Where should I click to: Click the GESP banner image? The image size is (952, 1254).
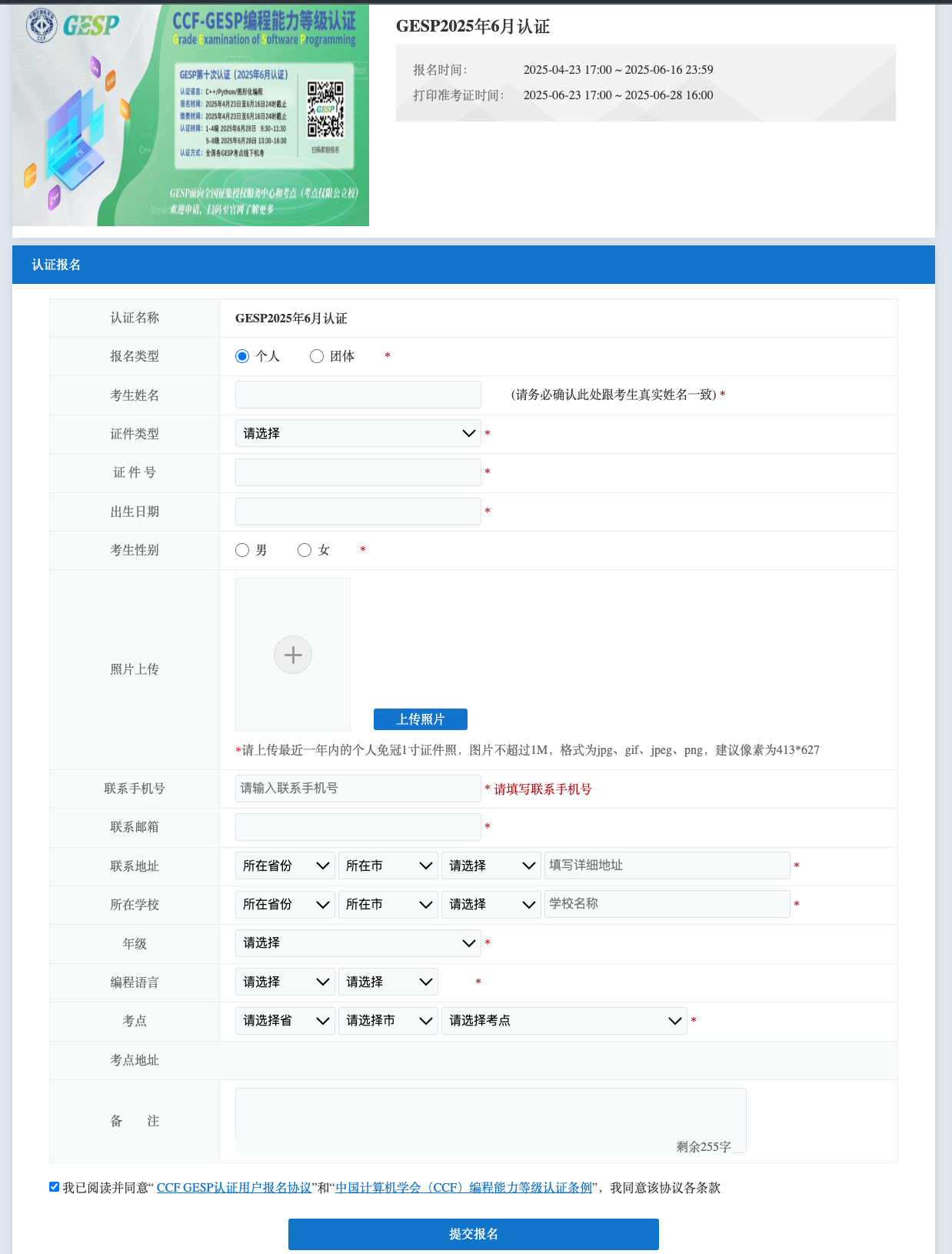point(191,115)
